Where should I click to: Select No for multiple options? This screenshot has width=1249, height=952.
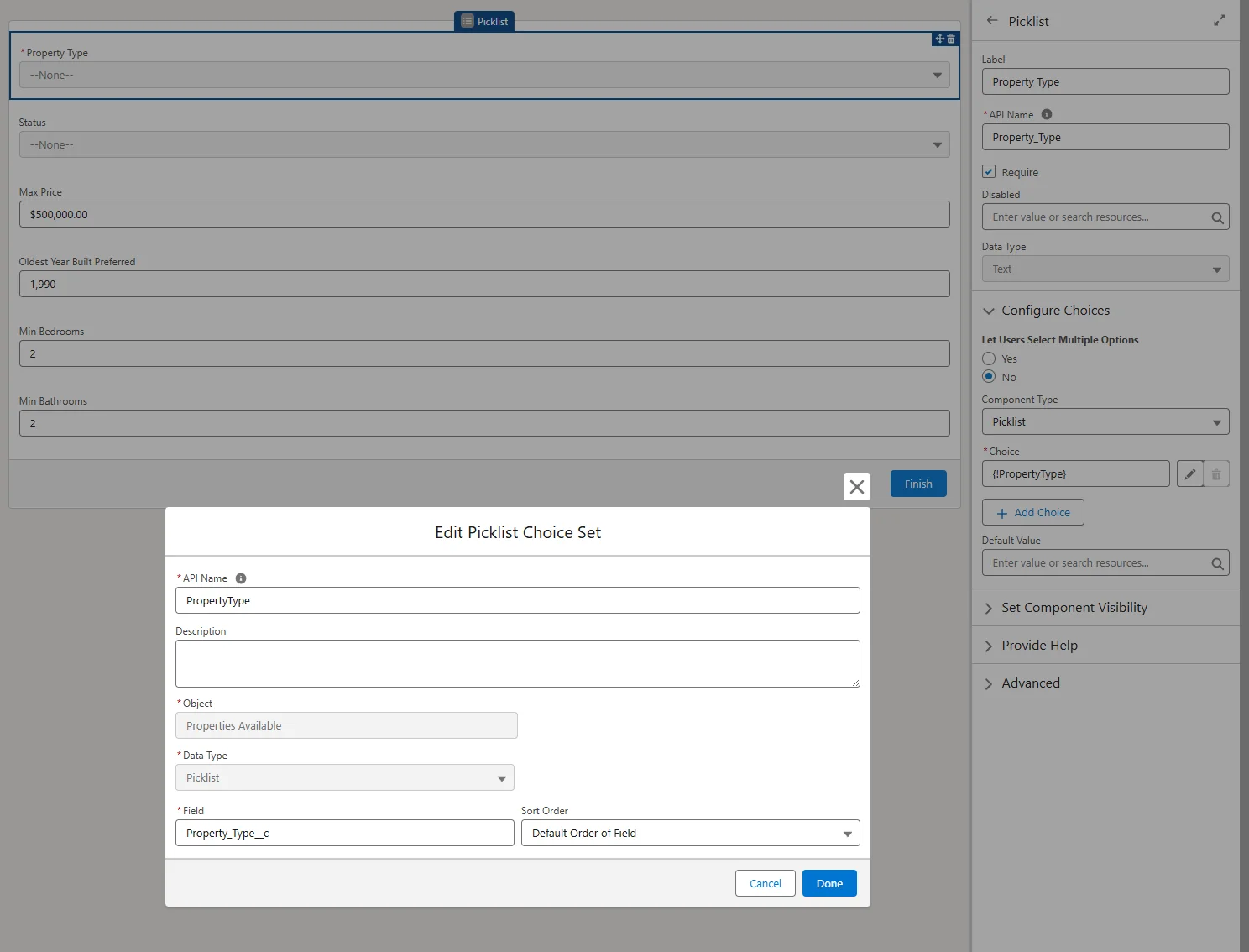(x=989, y=377)
